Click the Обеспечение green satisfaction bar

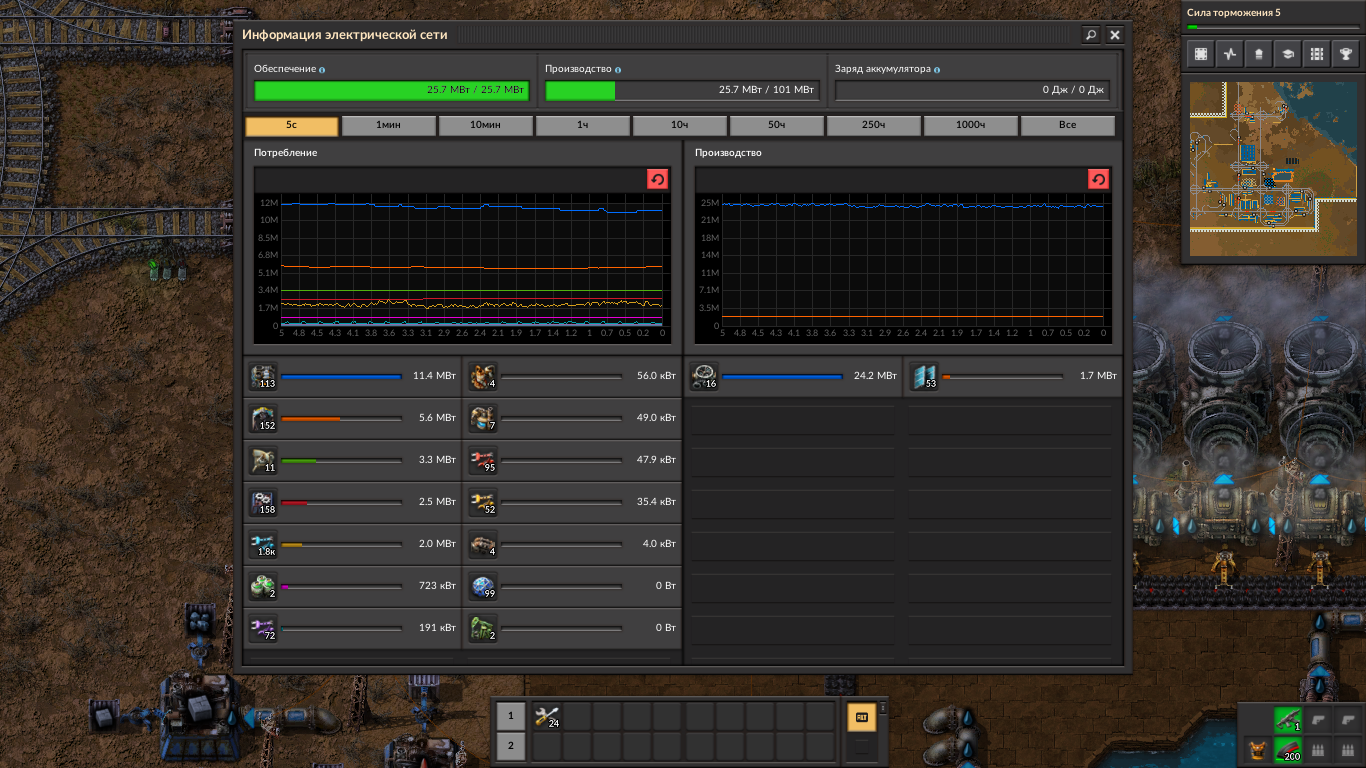tap(391, 90)
